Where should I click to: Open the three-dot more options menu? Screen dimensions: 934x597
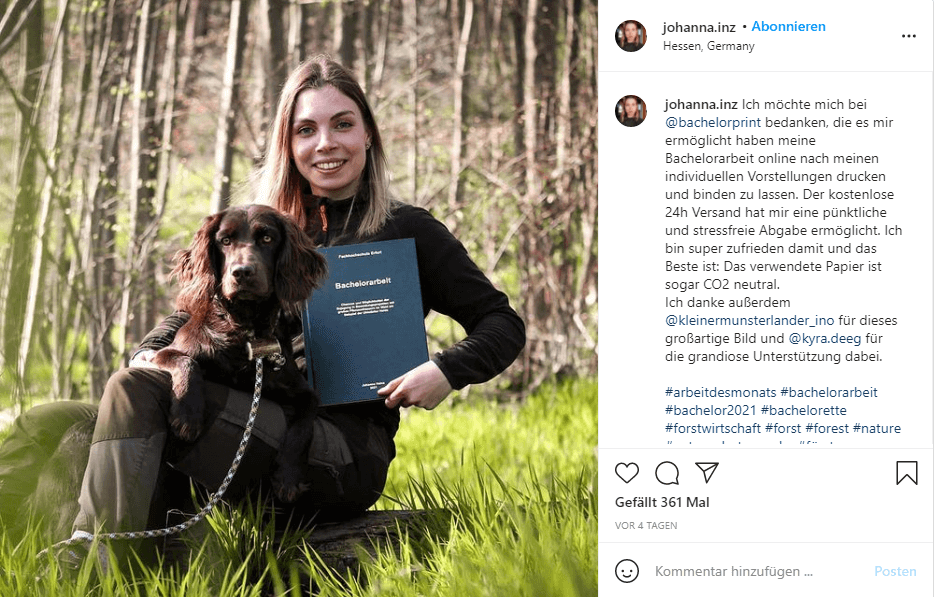(x=908, y=36)
